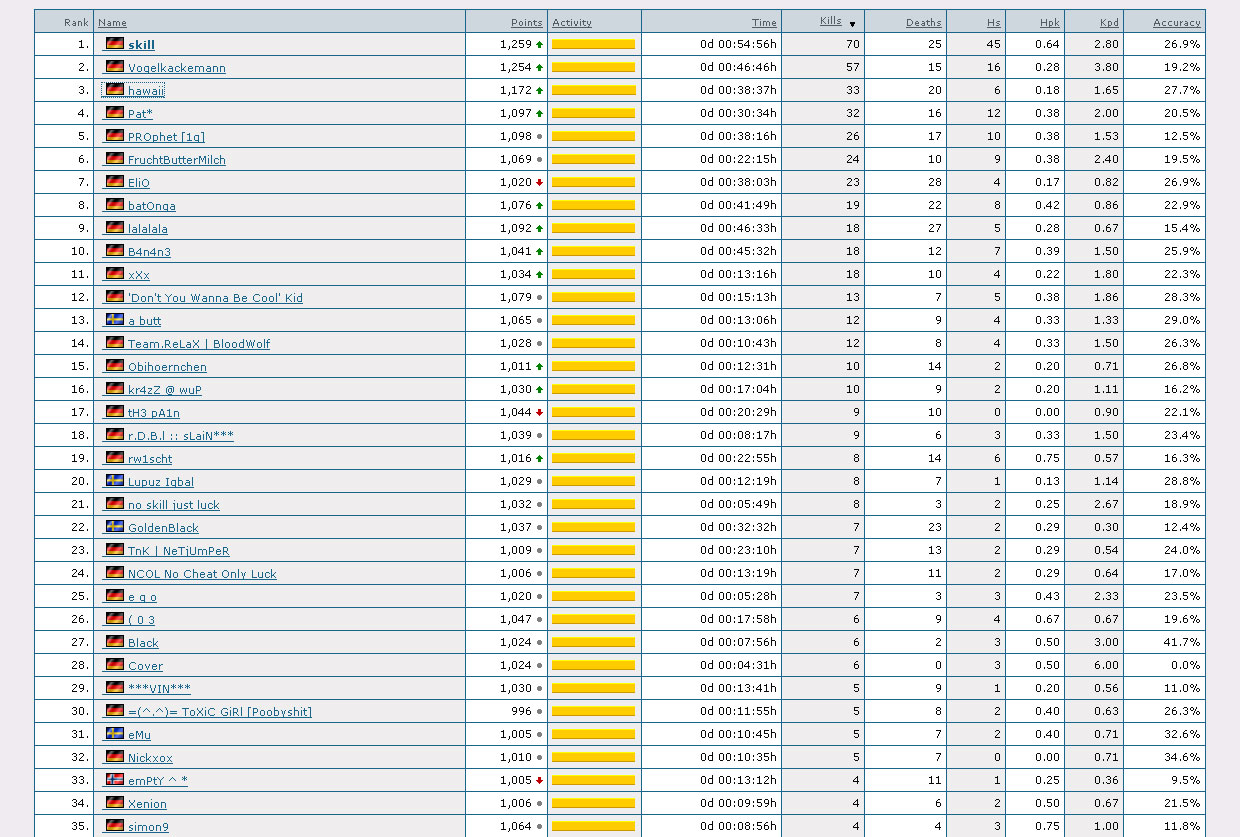Screen dimensions: 1240x837
Task: Click the Norwegian flag beside emPtY ^ *
Action: point(115,780)
